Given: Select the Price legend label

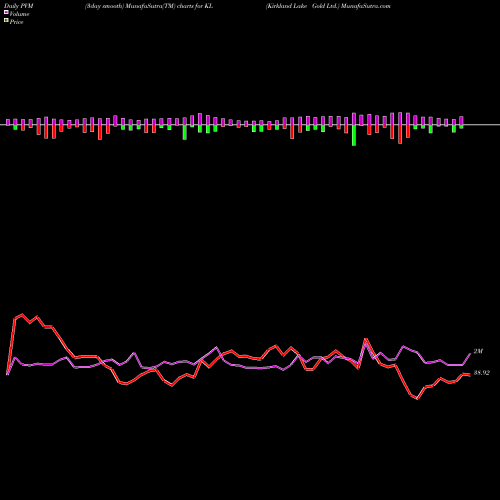Looking at the screenshot, I should click(16, 22).
